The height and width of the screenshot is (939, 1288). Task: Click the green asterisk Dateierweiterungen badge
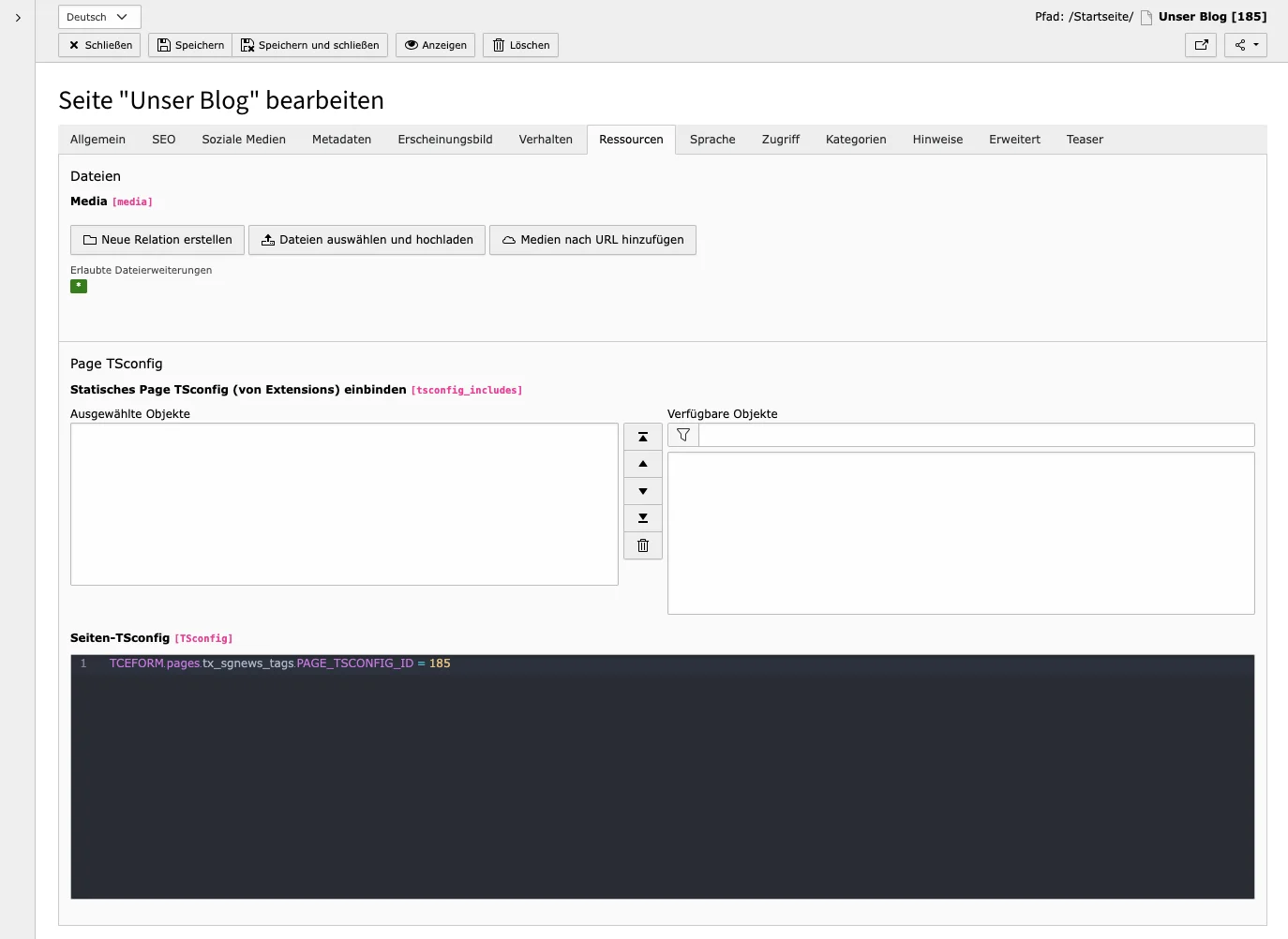click(x=79, y=286)
